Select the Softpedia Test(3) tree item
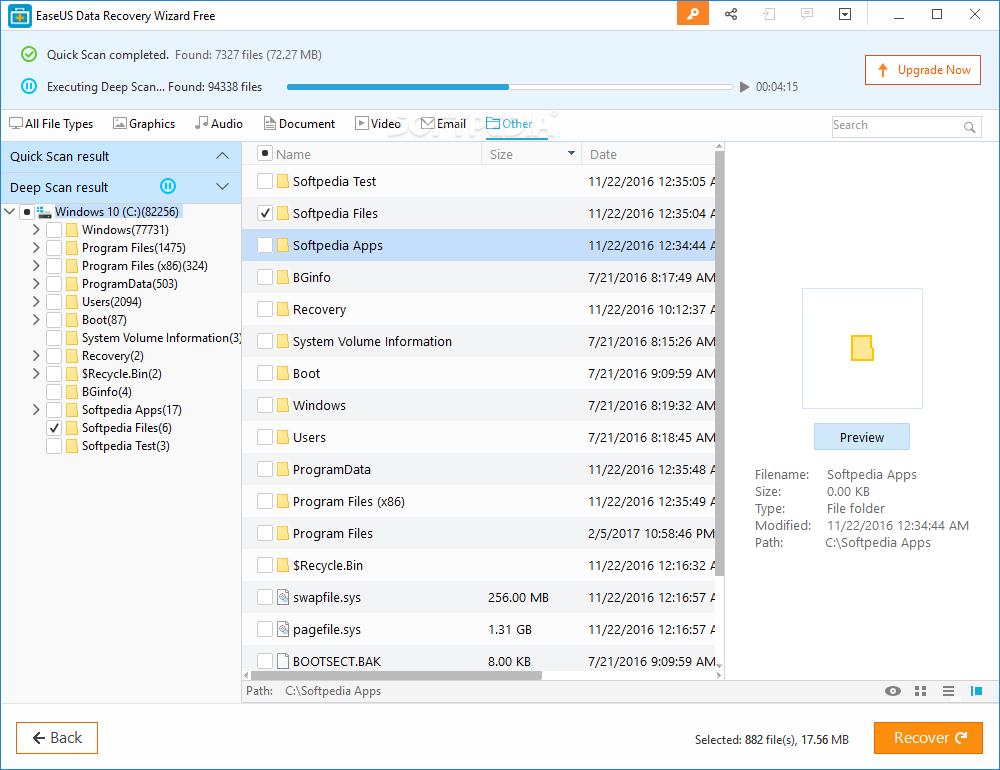 click(125, 446)
